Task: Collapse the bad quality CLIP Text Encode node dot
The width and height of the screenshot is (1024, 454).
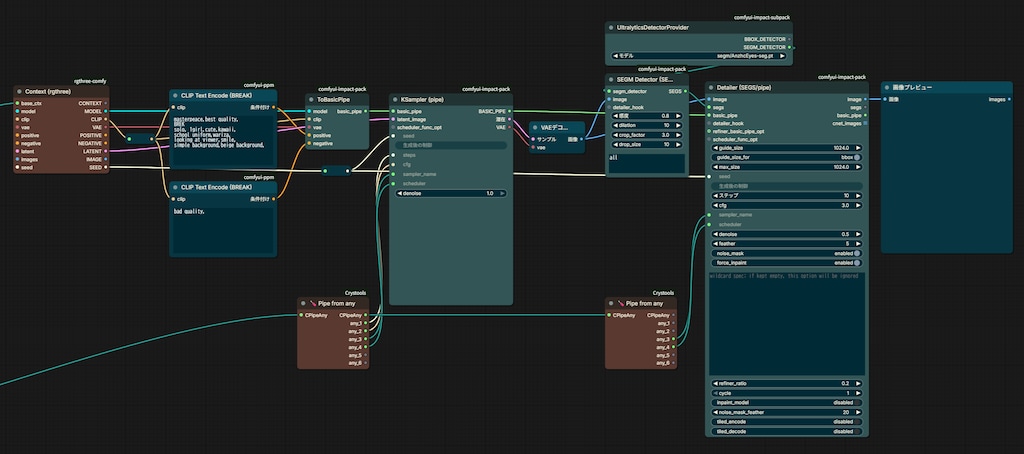Action: click(175, 187)
